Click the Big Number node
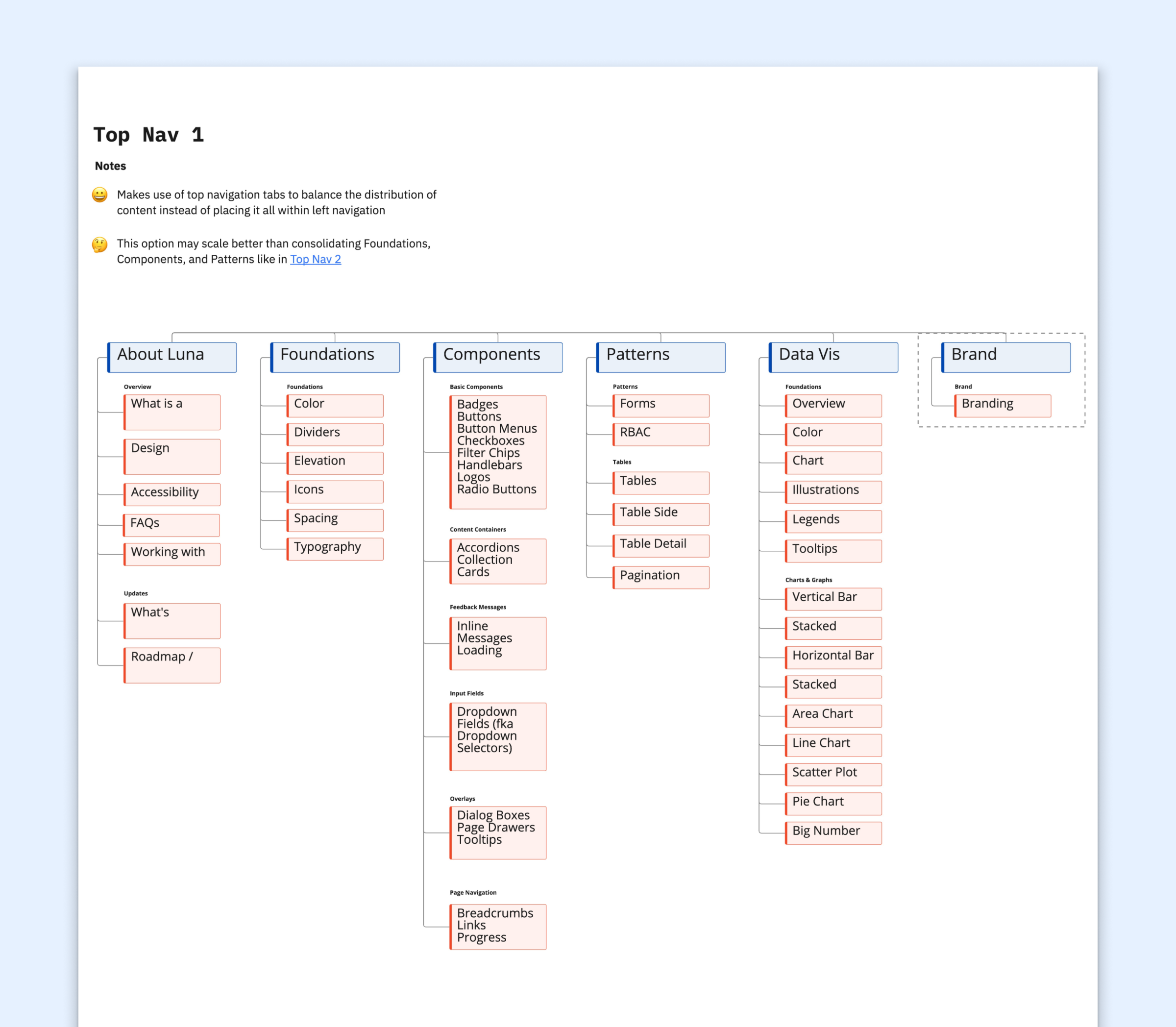Image resolution: width=1176 pixels, height=1027 pixels. pyautogui.click(x=833, y=832)
